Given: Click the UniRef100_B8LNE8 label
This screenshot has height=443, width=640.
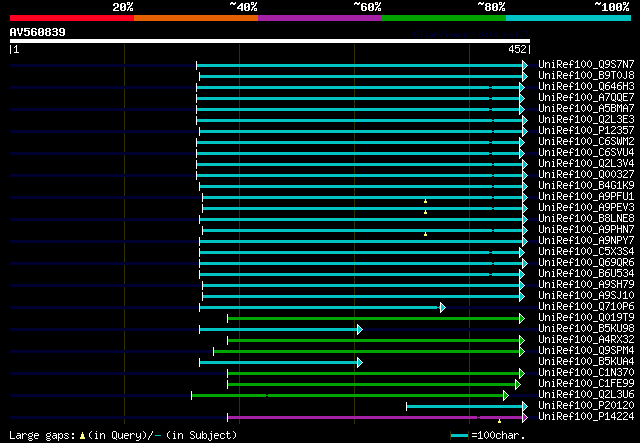Looking at the screenshot, I should point(586,218).
